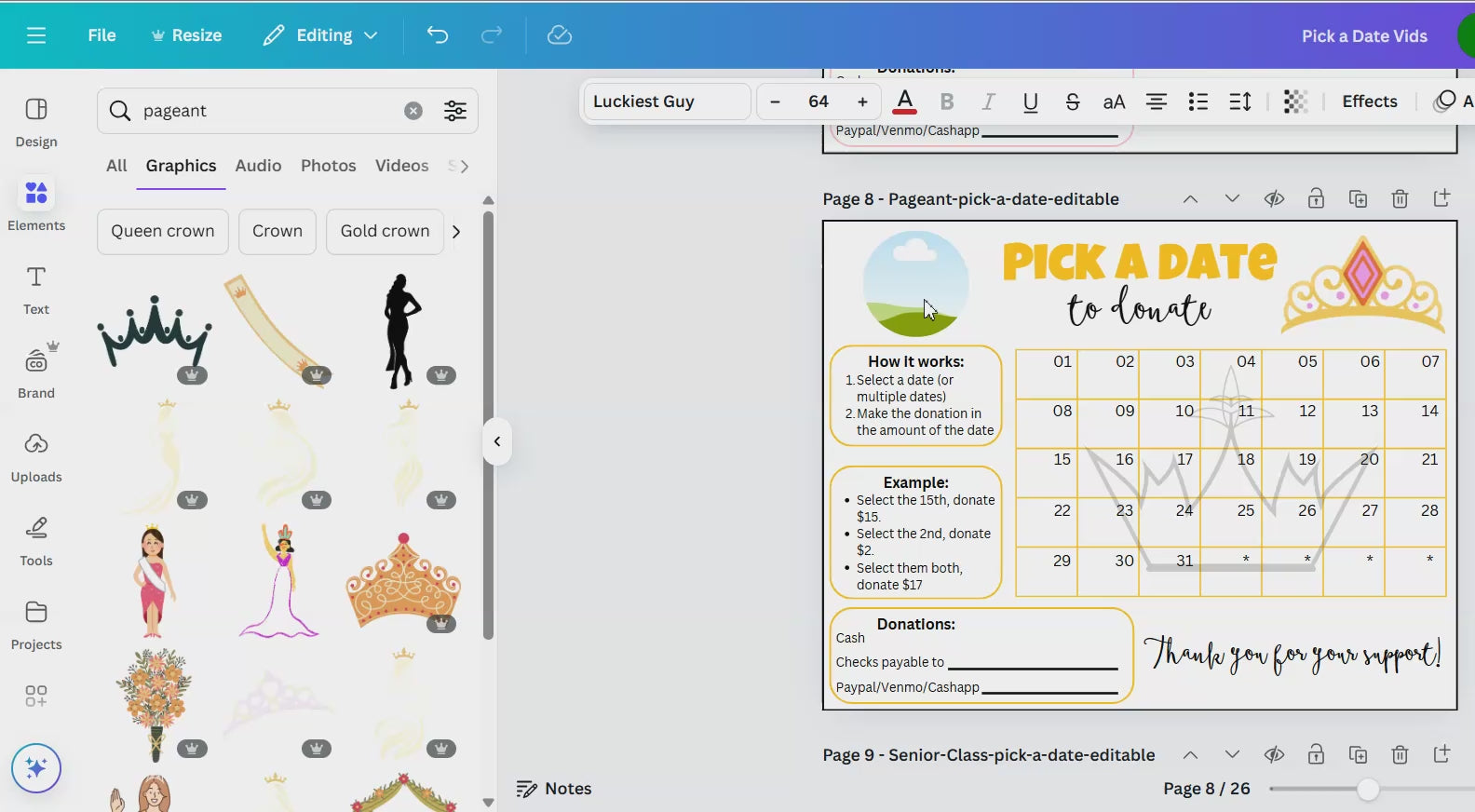
Task: Open the File menu
Action: (x=101, y=35)
